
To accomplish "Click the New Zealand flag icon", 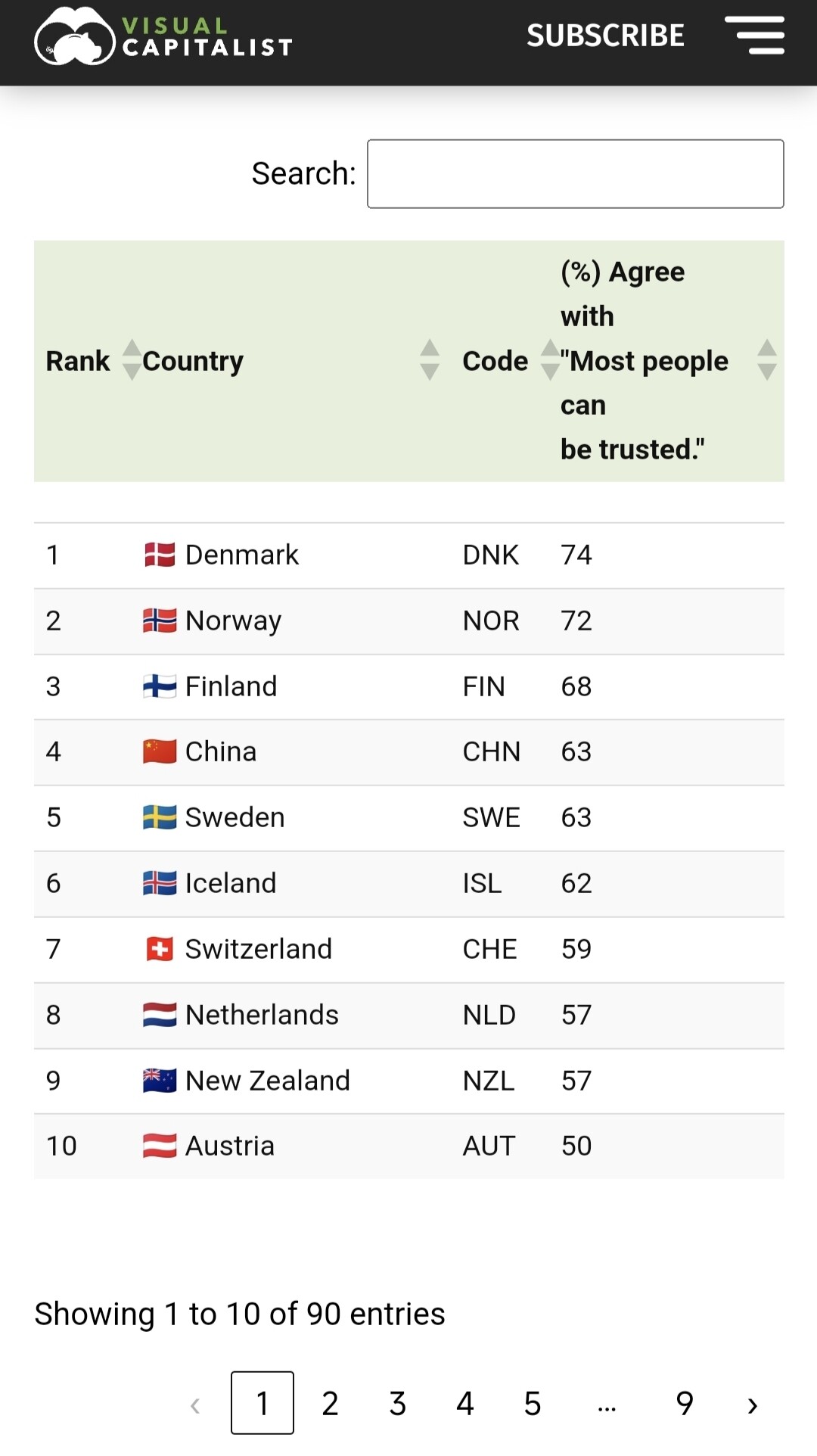I will click(x=160, y=1081).
